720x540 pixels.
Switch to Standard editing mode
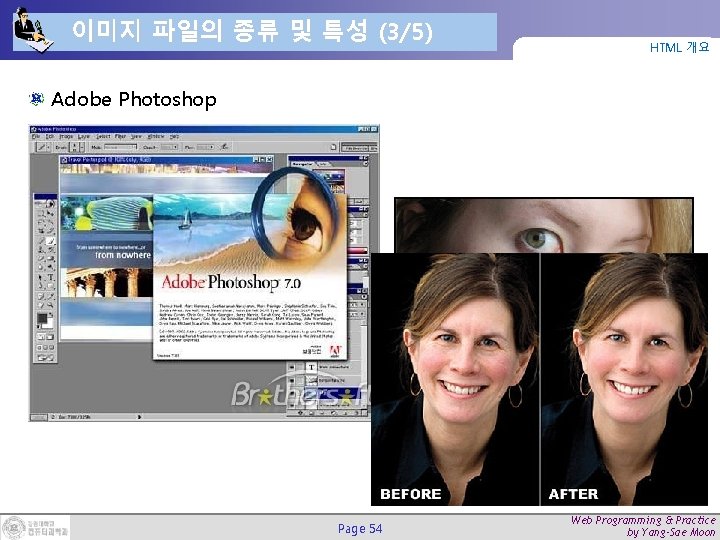41,337
